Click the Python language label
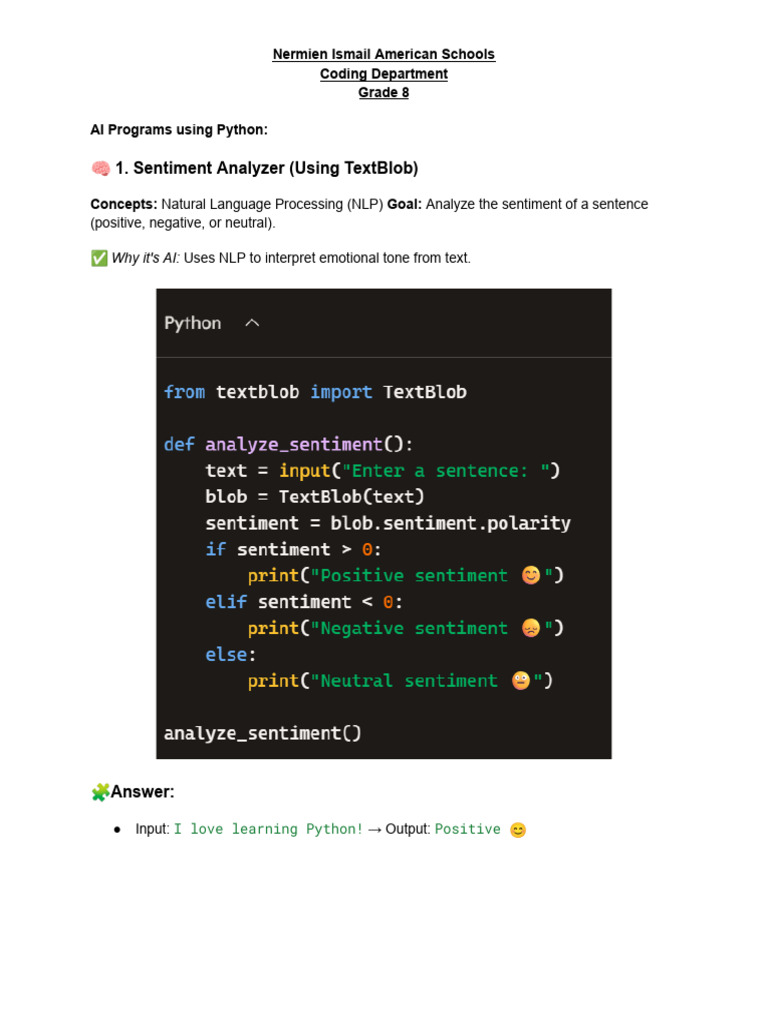This screenshot has height=1024, width=768. click(193, 323)
